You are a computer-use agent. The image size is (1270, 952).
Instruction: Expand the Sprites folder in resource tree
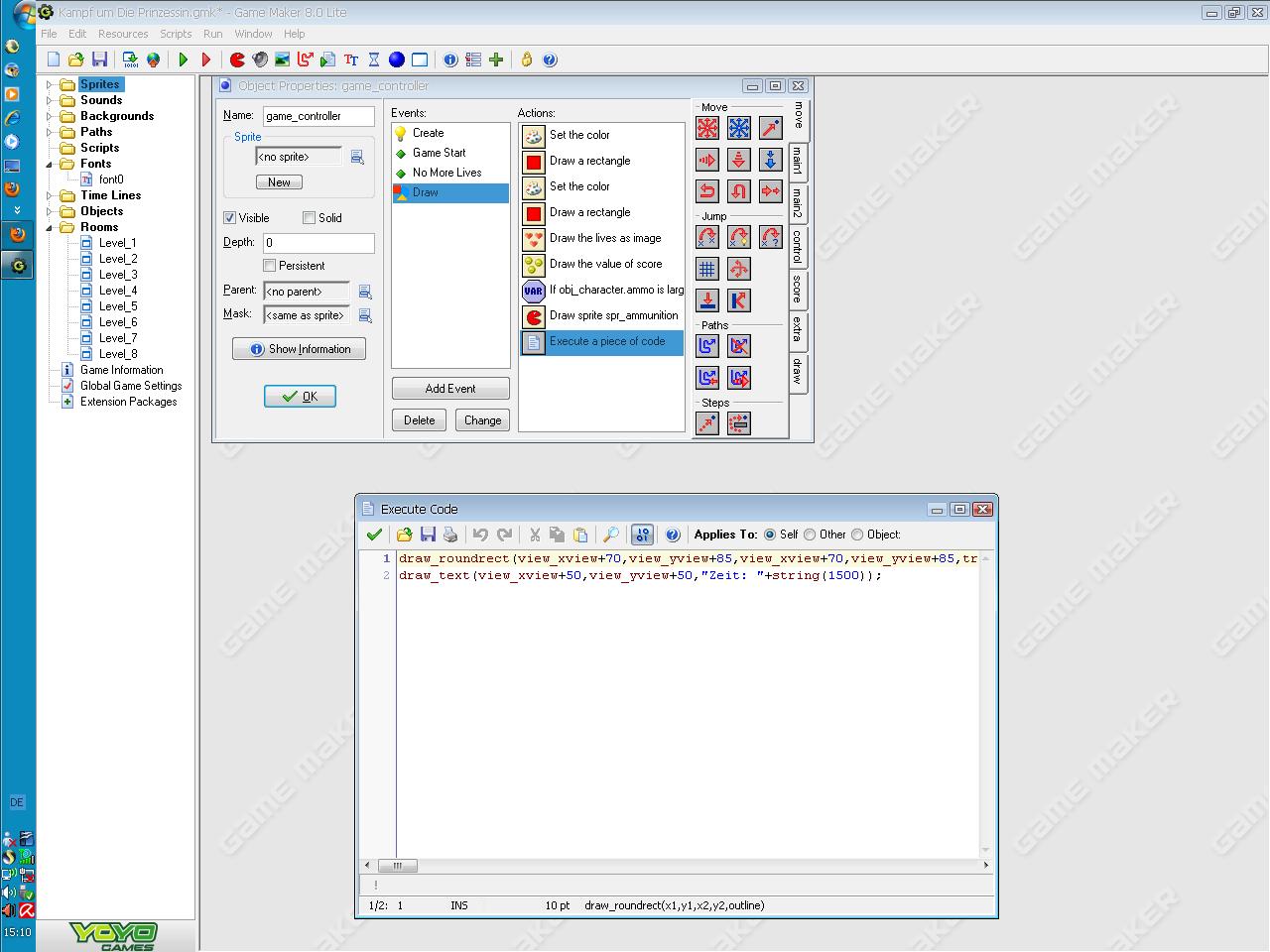[x=50, y=84]
